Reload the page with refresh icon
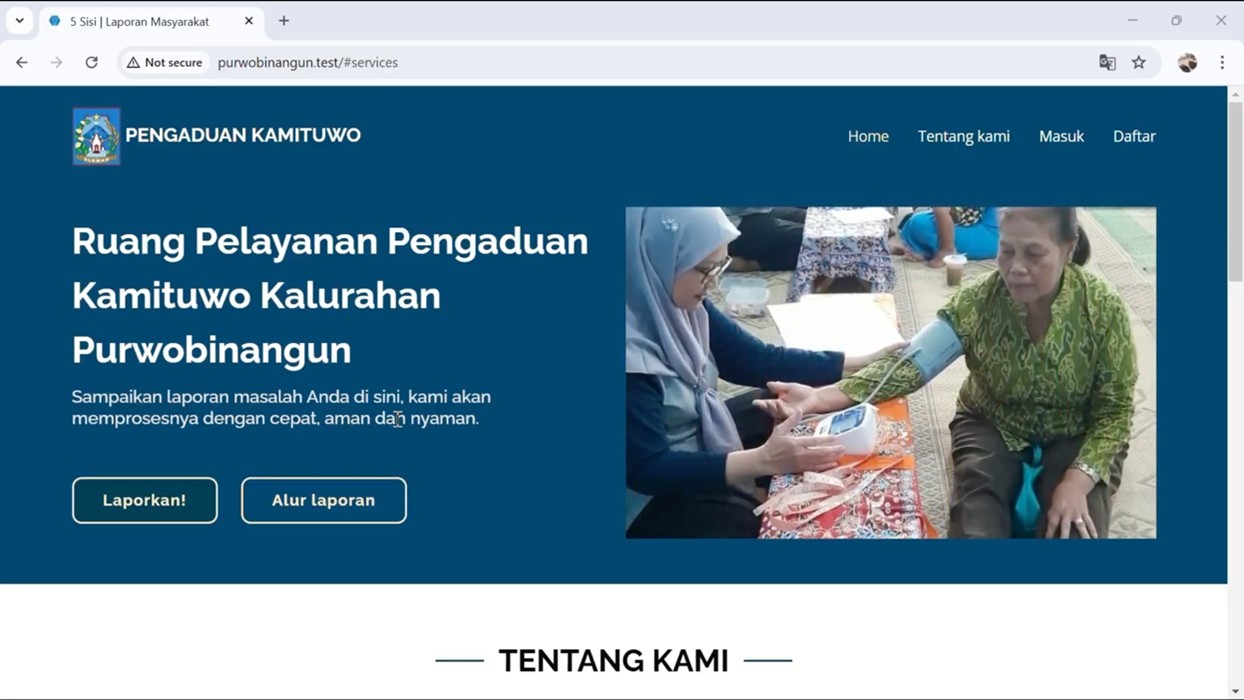The image size is (1244, 700). tap(91, 62)
